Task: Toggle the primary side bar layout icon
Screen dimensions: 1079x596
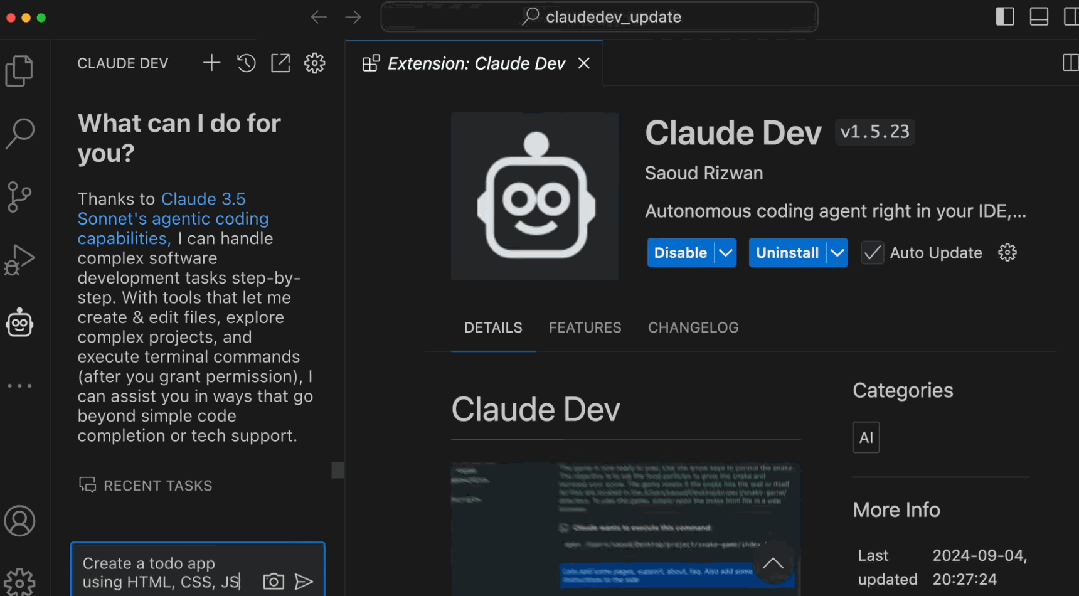Action: point(1005,17)
